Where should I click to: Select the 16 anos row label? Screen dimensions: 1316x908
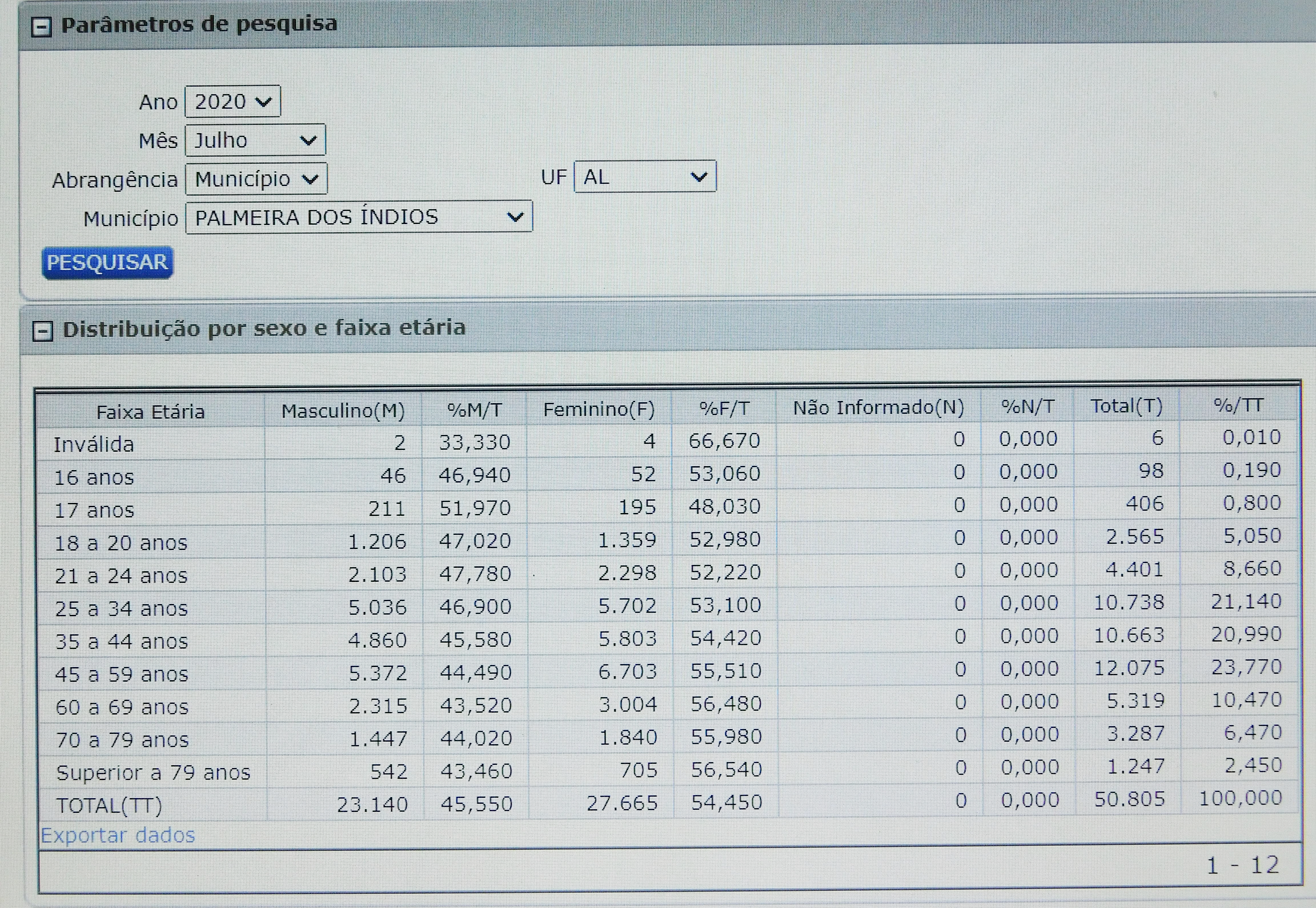pyautogui.click(x=94, y=477)
